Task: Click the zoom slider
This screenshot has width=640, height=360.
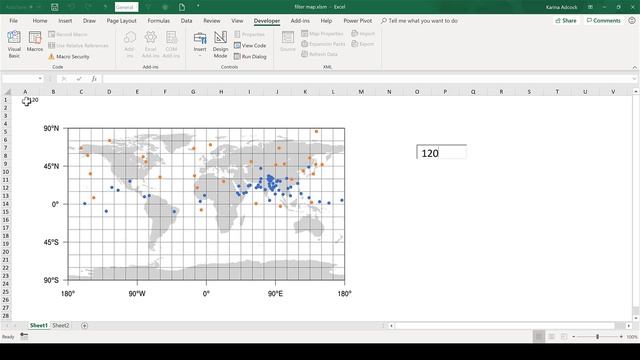Action: pyautogui.click(x=598, y=336)
